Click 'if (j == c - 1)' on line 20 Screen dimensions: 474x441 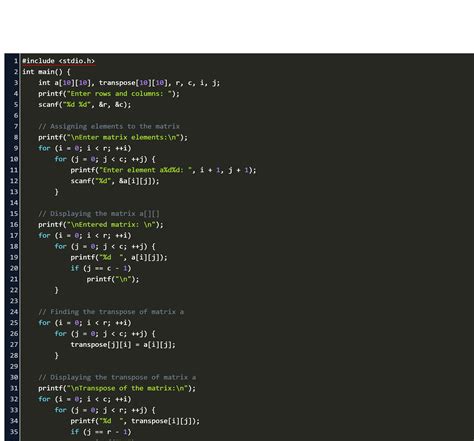click(x=101, y=268)
